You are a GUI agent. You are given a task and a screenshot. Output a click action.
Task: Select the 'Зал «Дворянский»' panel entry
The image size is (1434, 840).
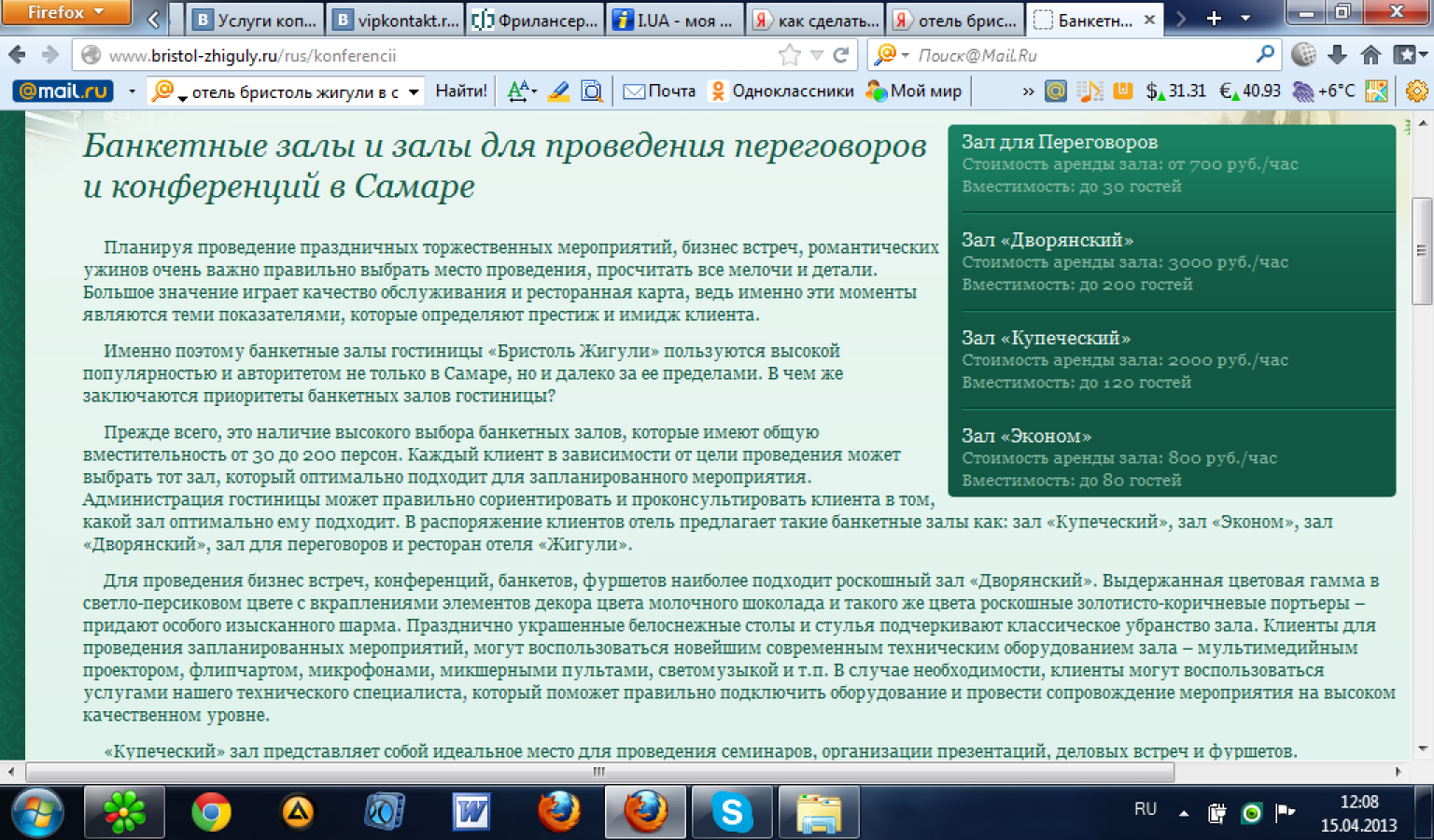[x=1172, y=262]
